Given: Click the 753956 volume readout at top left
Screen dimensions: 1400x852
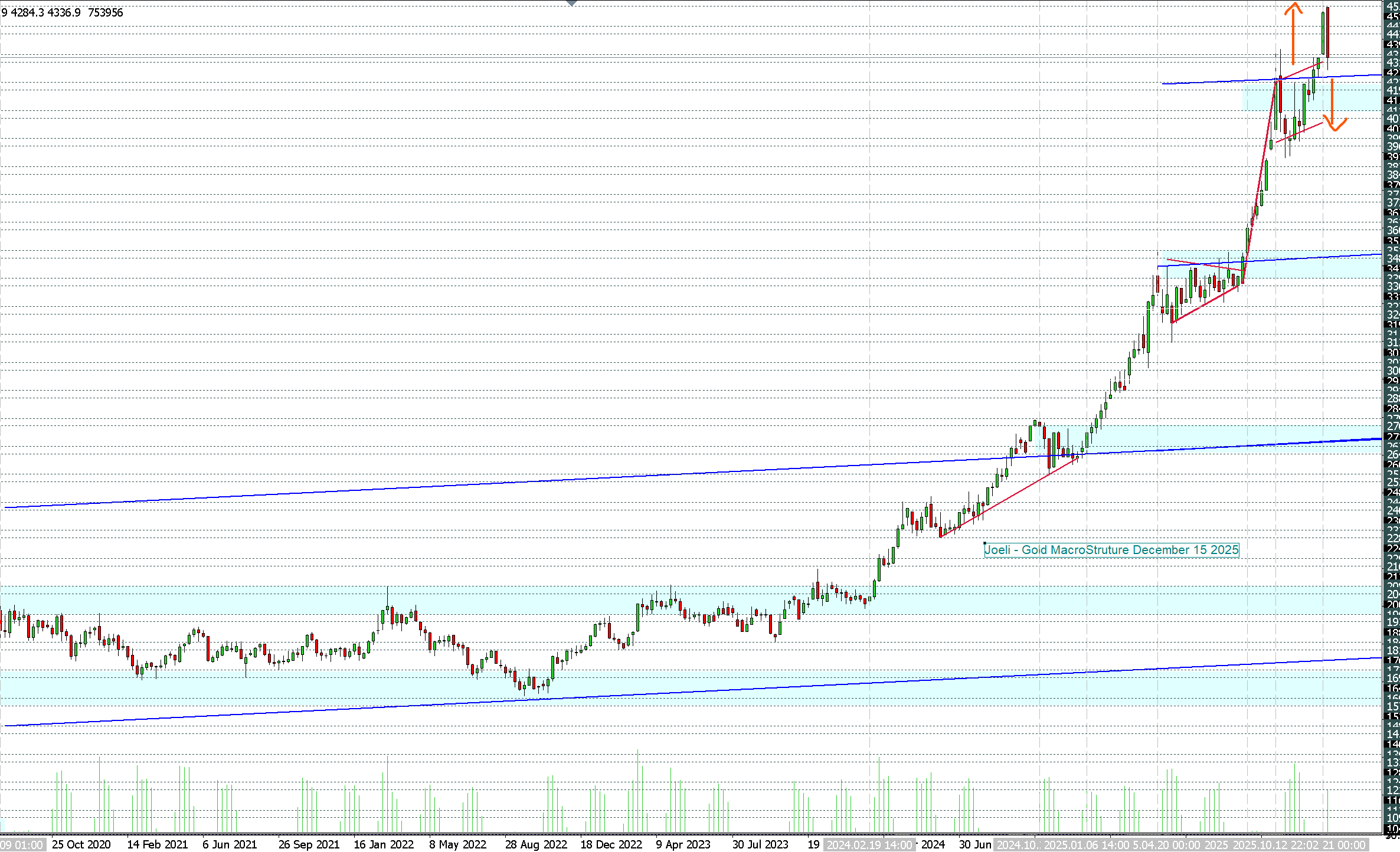Looking at the screenshot, I should point(104,13).
